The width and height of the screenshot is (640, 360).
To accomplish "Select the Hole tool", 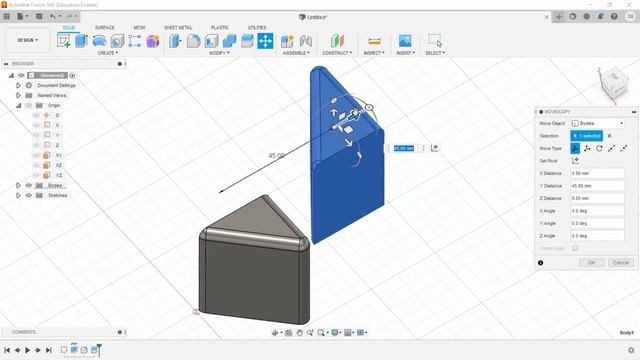I will coord(117,41).
